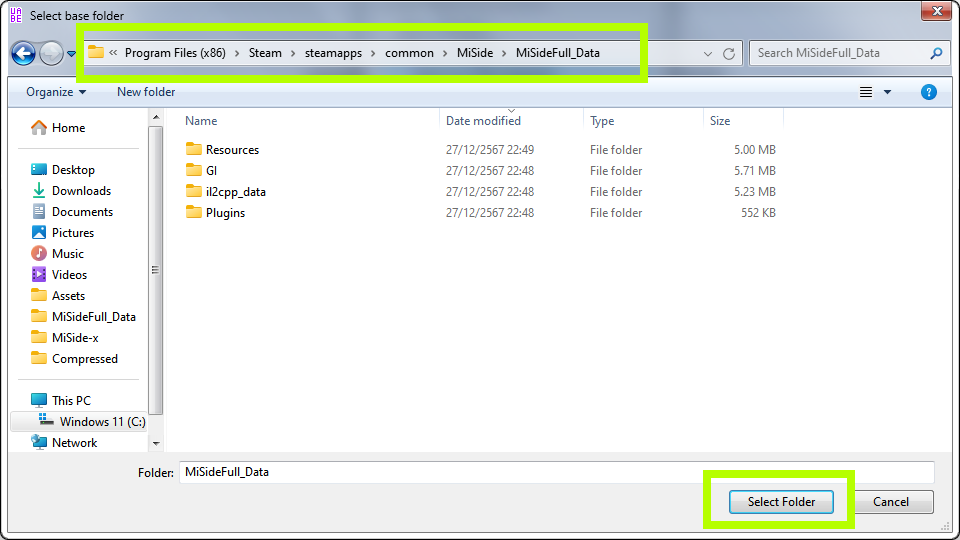Open MiSideFull_Data in sidebar
Screen dimensions: 960x540
click(83, 317)
